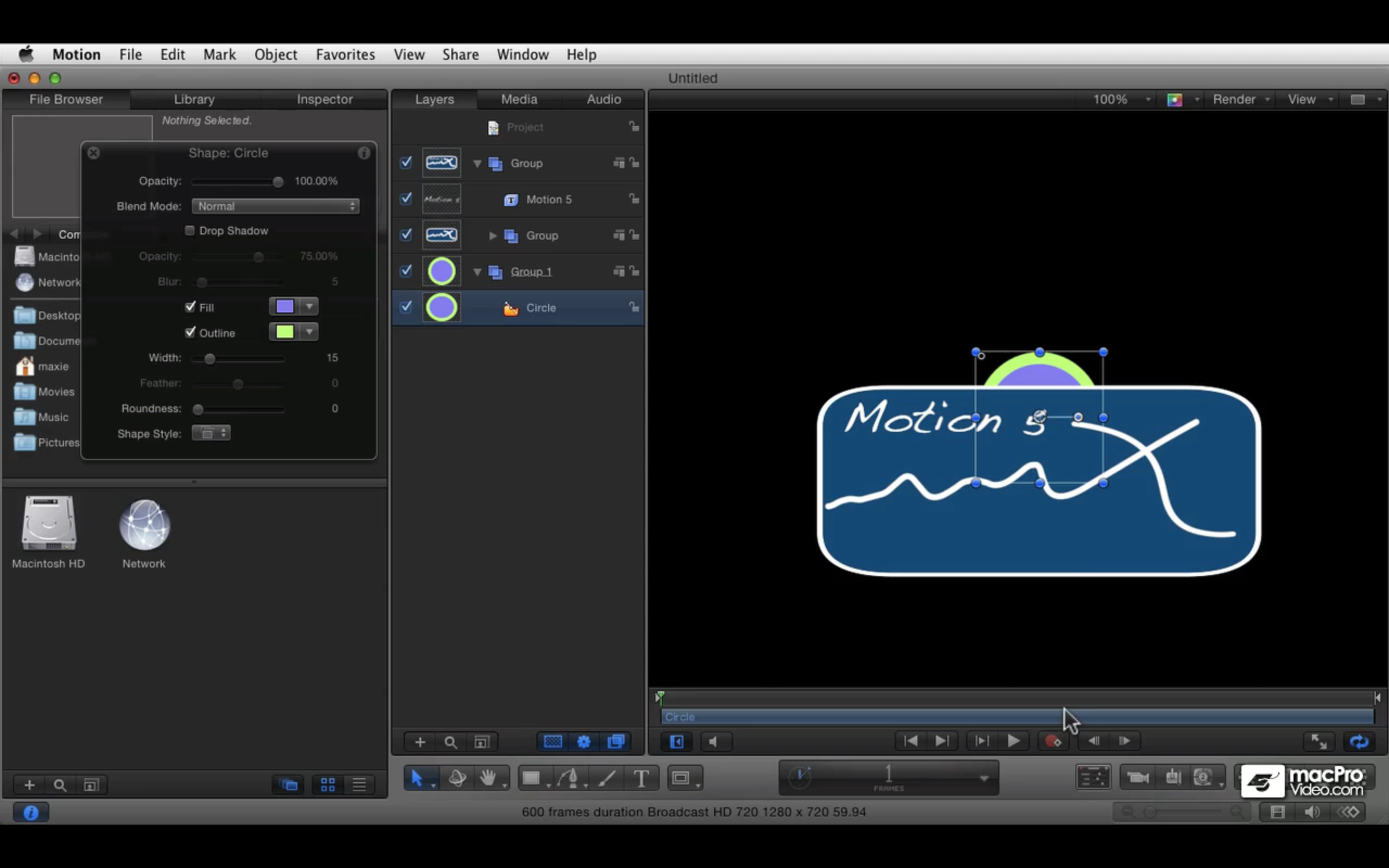Screen dimensions: 1389x868
Task: Click the record keyframes button
Action: point(1053,741)
